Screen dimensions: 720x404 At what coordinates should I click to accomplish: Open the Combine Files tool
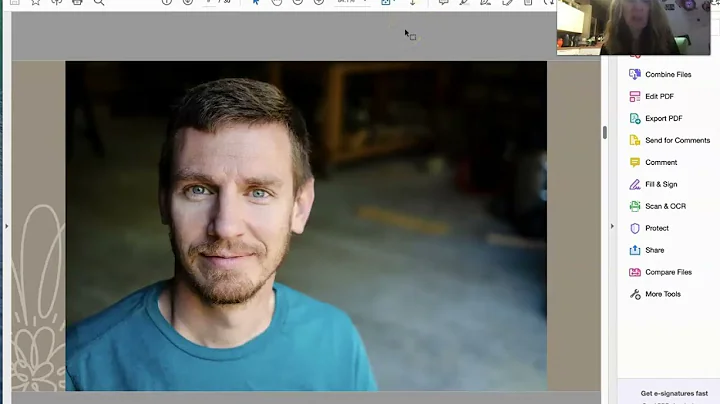[x=660, y=74]
